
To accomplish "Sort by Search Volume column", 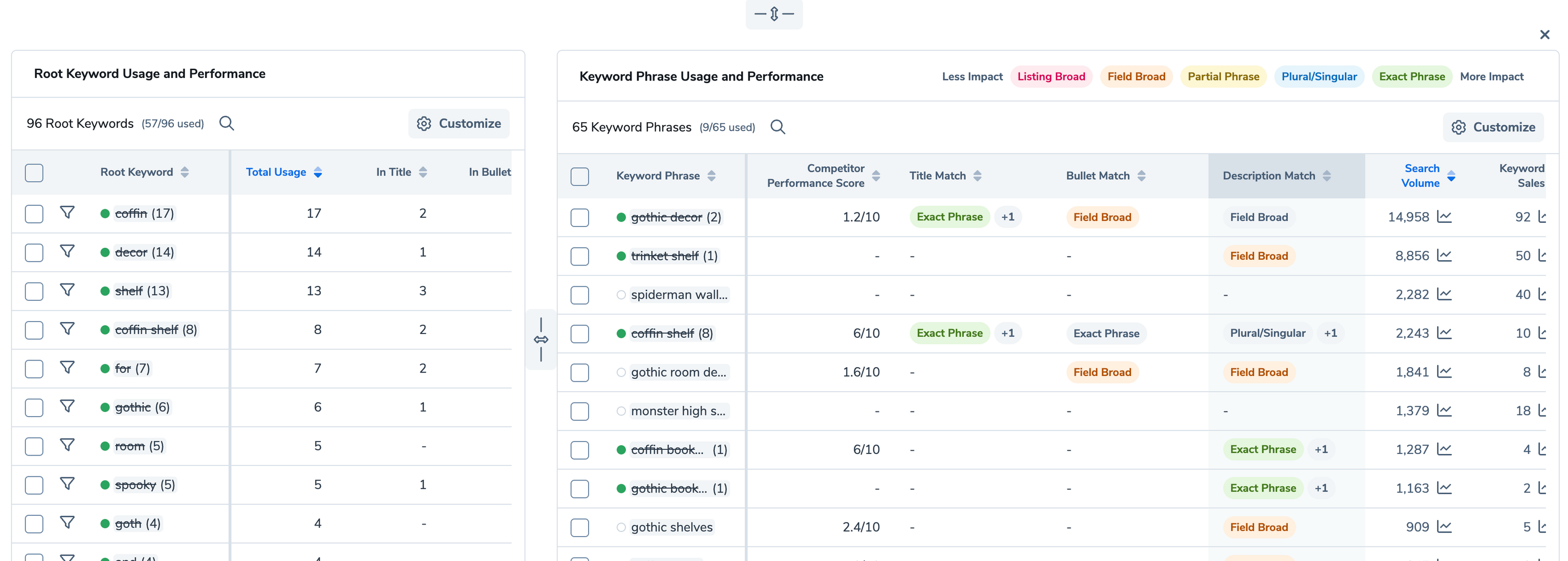I will pyautogui.click(x=1451, y=176).
